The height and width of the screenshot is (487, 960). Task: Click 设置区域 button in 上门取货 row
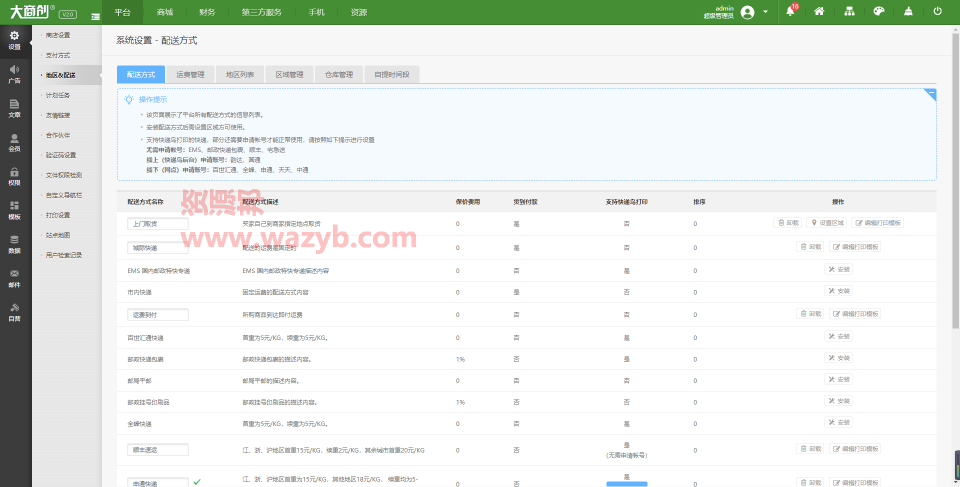pyautogui.click(x=827, y=223)
